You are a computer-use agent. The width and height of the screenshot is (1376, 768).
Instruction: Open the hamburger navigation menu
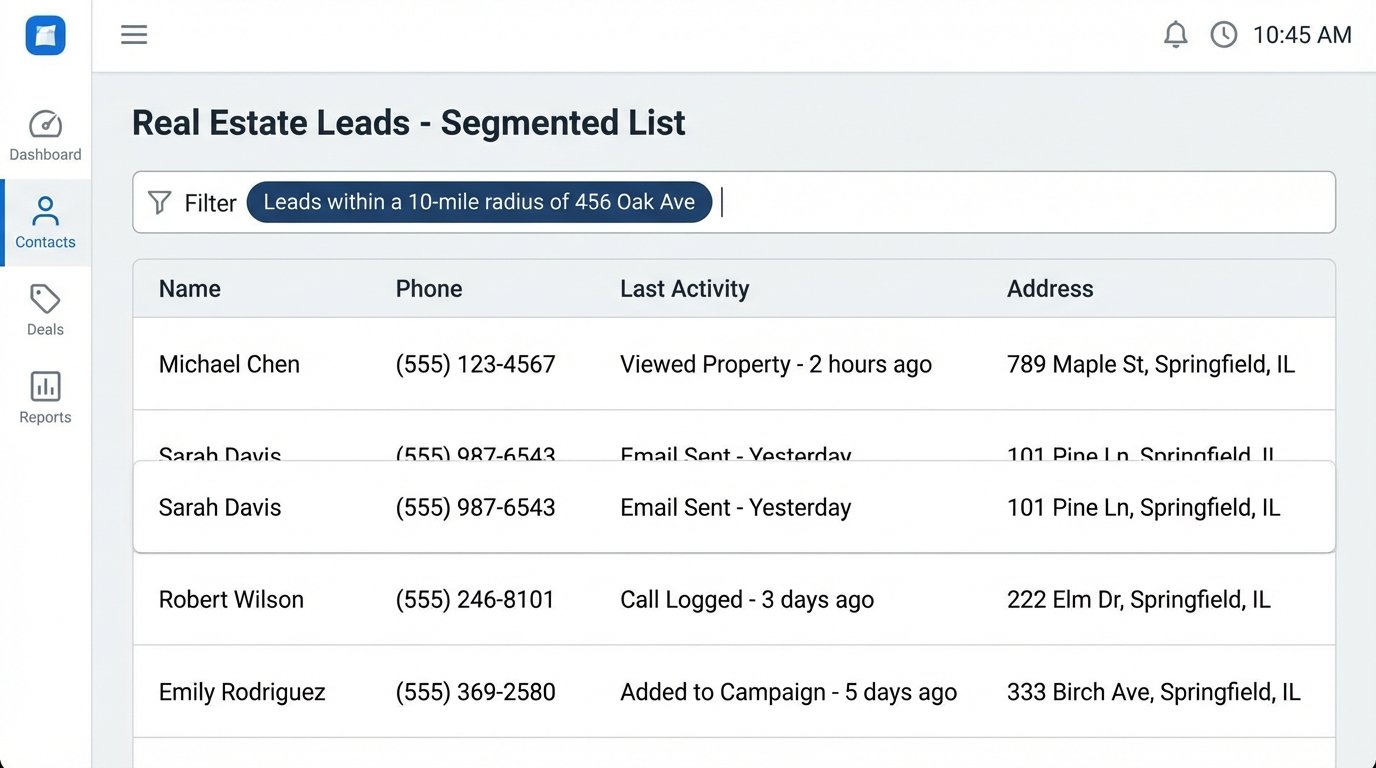133,34
